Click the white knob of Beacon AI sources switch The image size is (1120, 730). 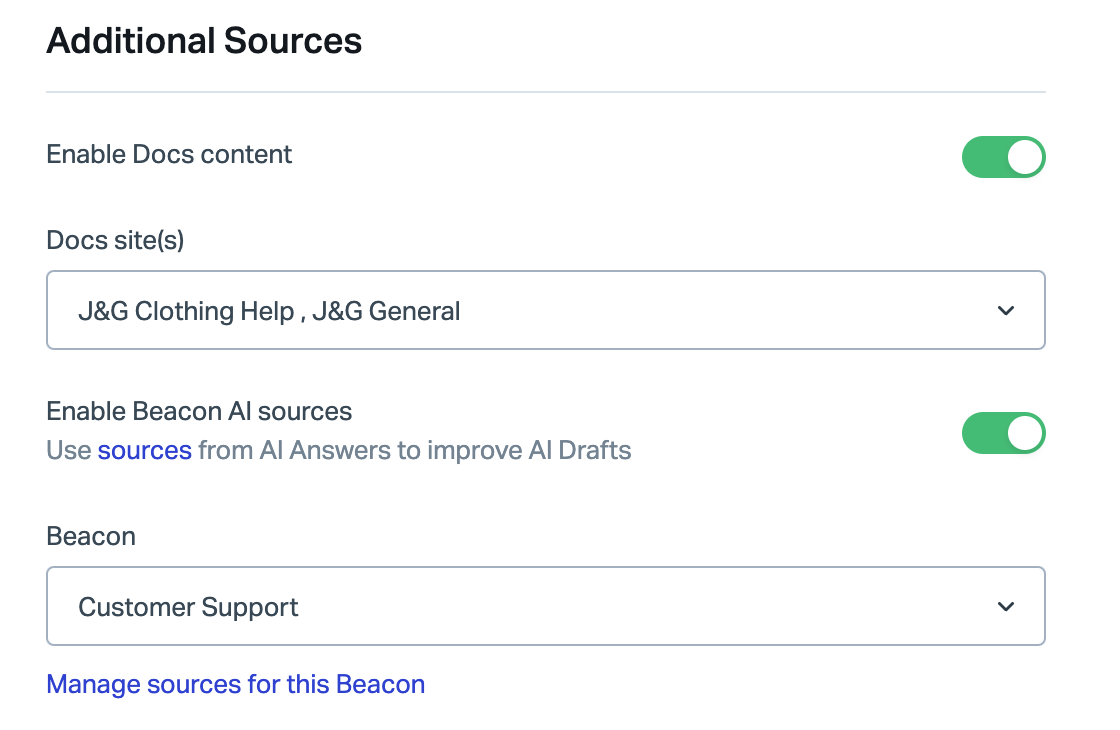tap(1025, 433)
